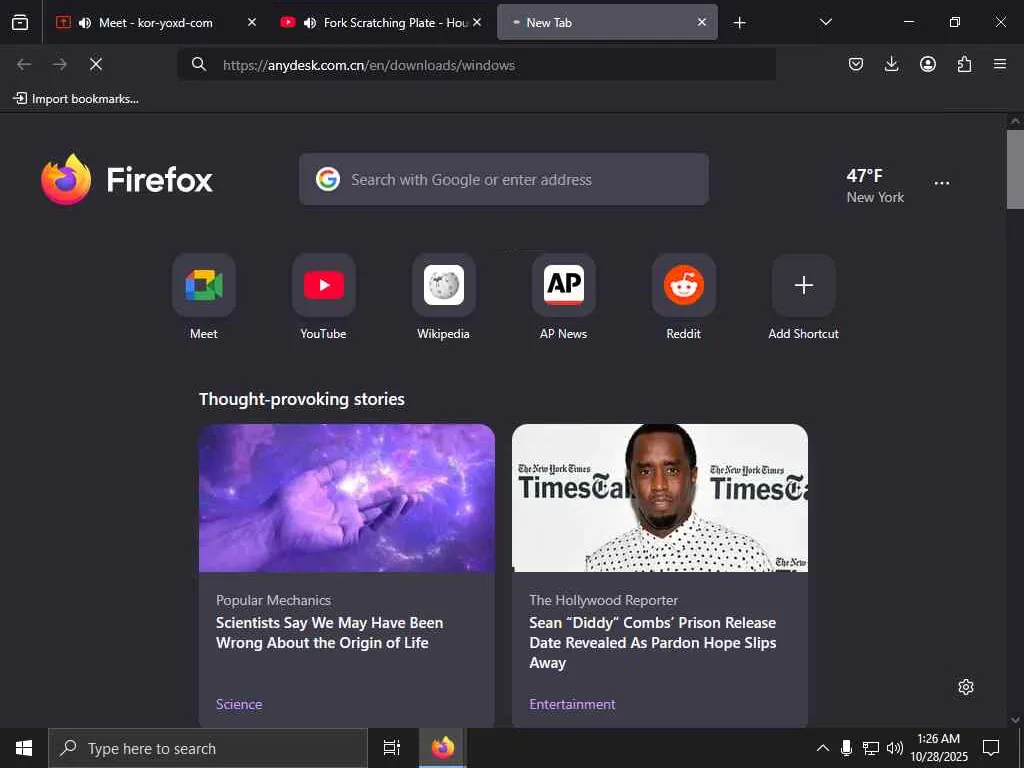1024x768 pixels.
Task: Mute audio on Meet tab
Action: (x=85, y=23)
